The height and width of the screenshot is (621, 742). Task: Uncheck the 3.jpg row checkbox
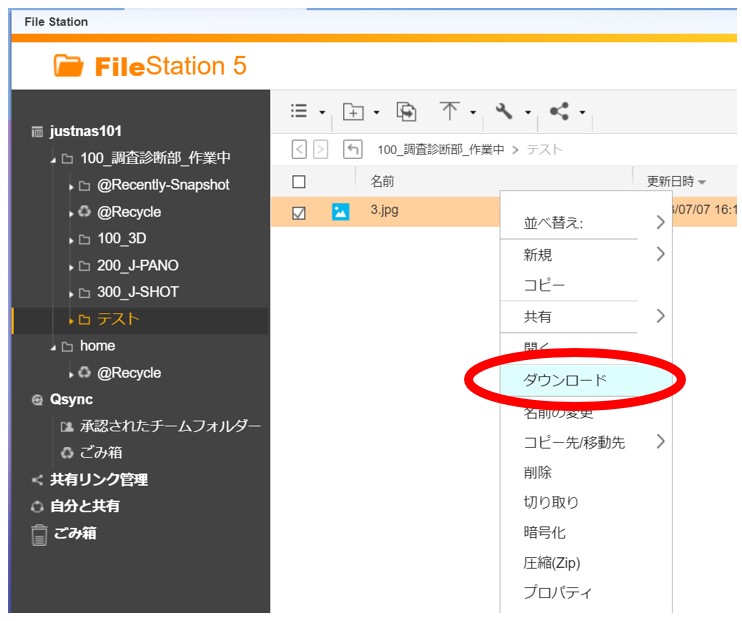tap(299, 213)
